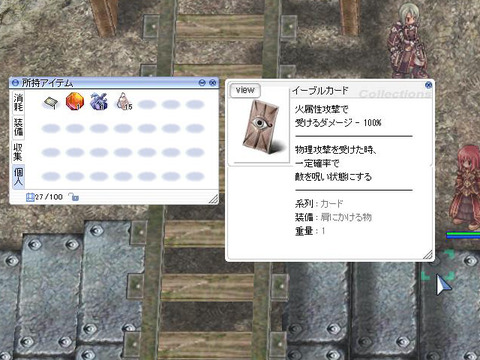This screenshot has height=360, width=480.
Task: Click the red-haired character at right edge
Action: point(466,187)
